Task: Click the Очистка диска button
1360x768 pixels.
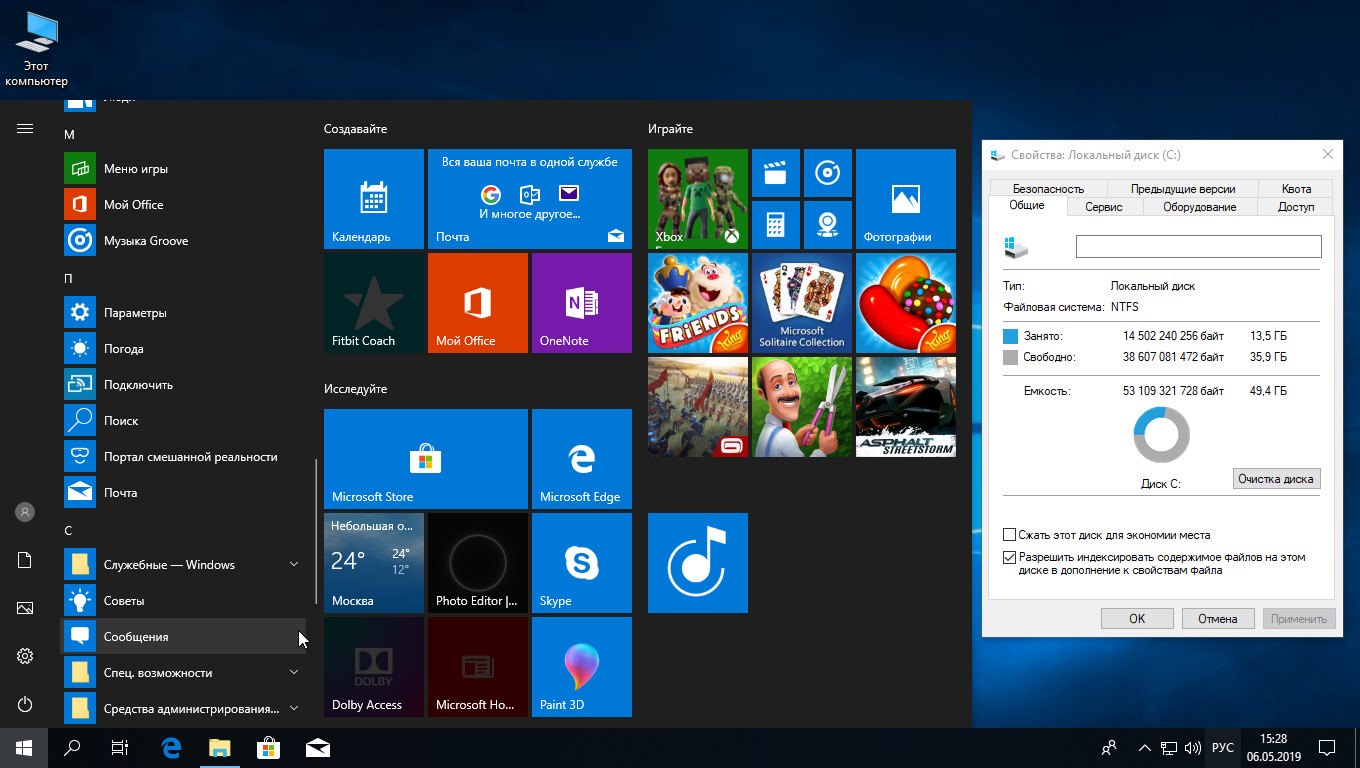Action: point(1276,478)
